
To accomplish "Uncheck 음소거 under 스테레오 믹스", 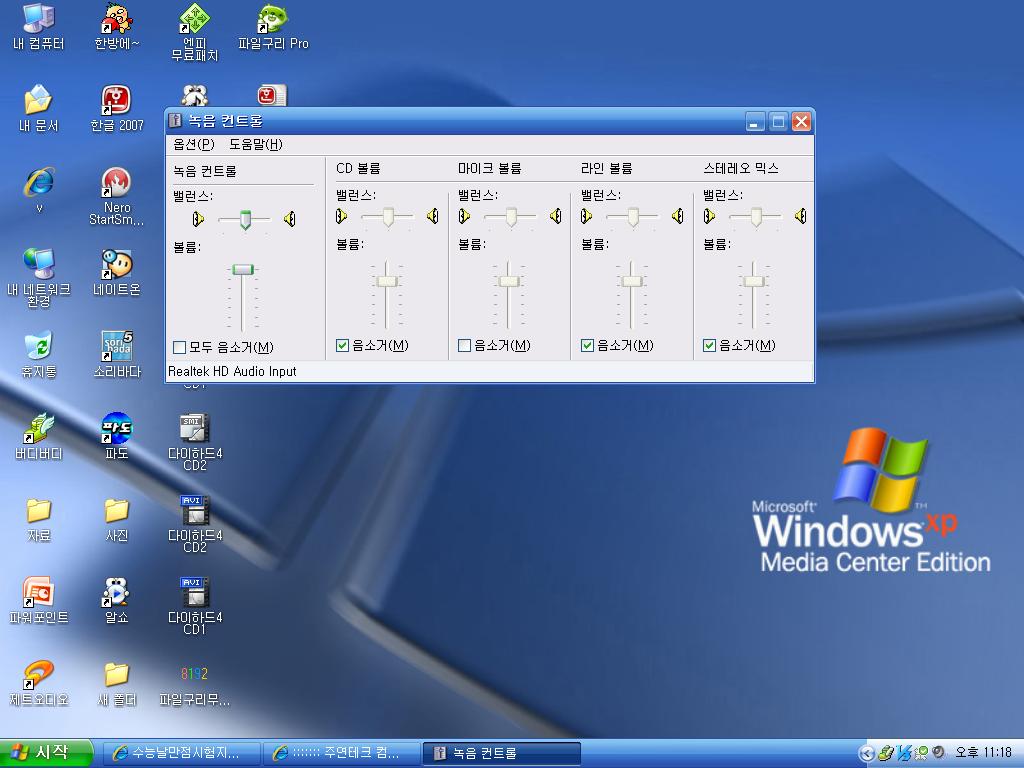I will tap(709, 345).
